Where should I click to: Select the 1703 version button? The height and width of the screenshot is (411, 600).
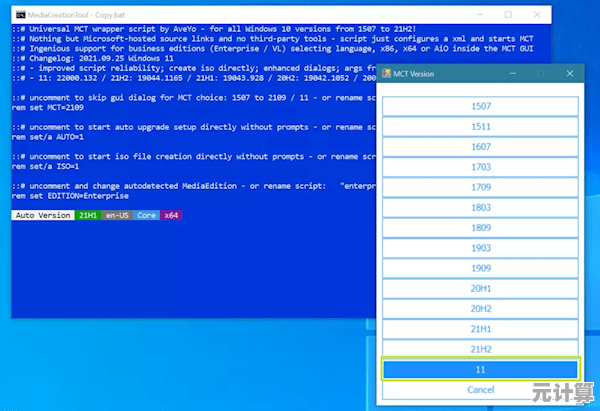(x=480, y=168)
